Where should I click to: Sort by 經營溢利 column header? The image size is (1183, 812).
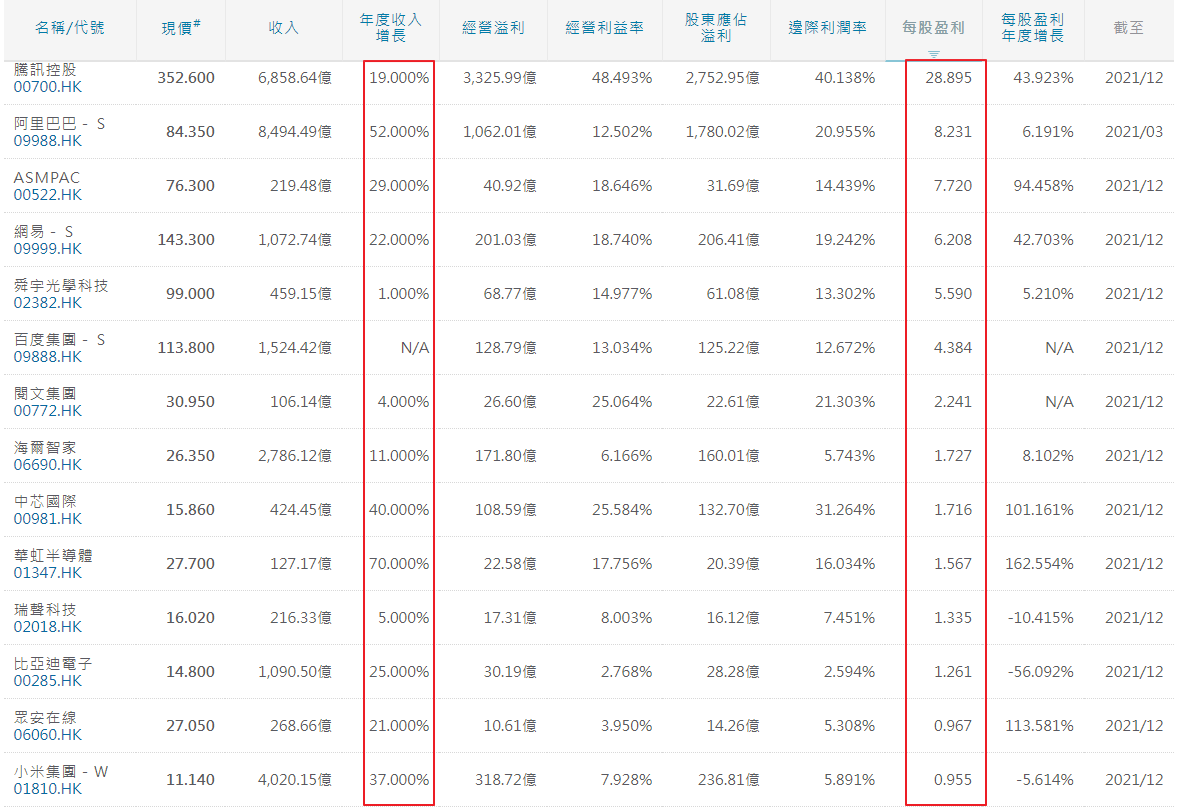pos(491,28)
